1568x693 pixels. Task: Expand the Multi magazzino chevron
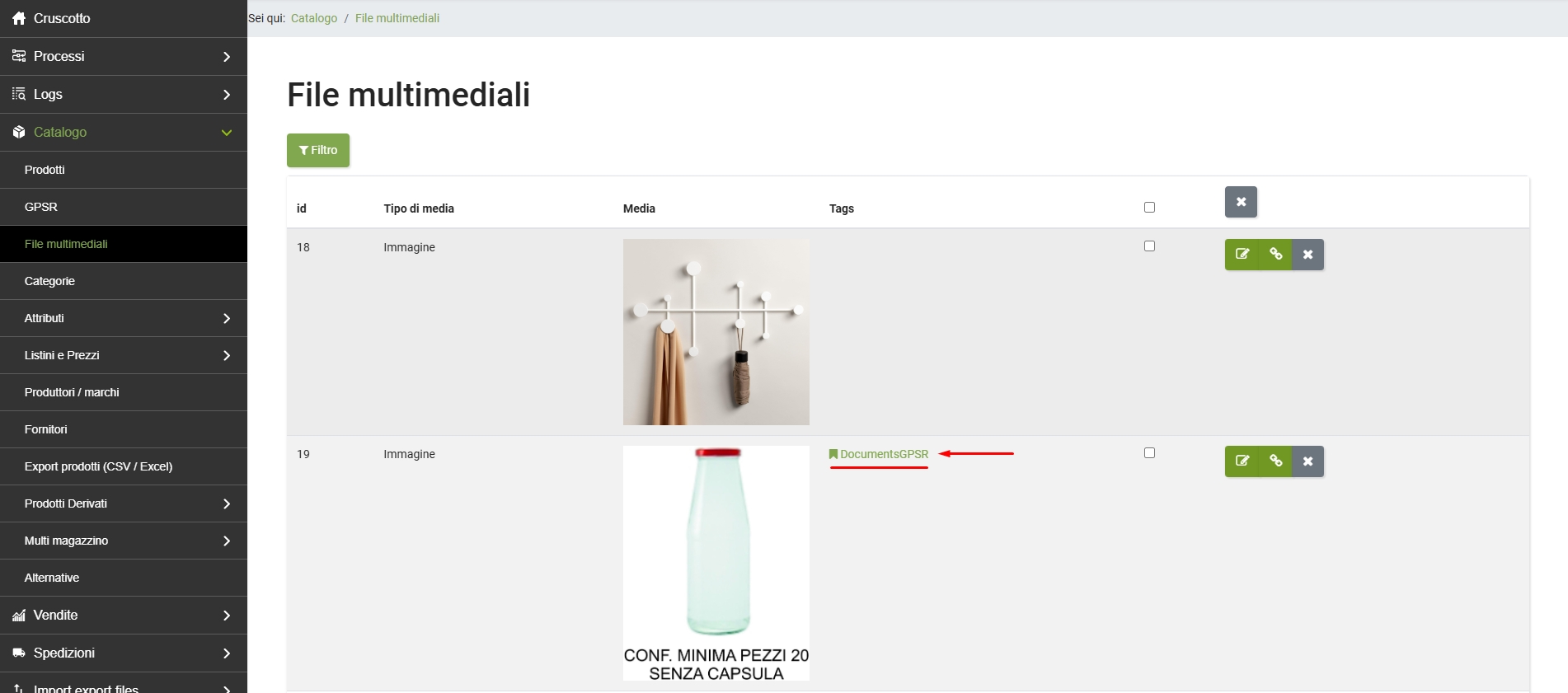(x=227, y=541)
